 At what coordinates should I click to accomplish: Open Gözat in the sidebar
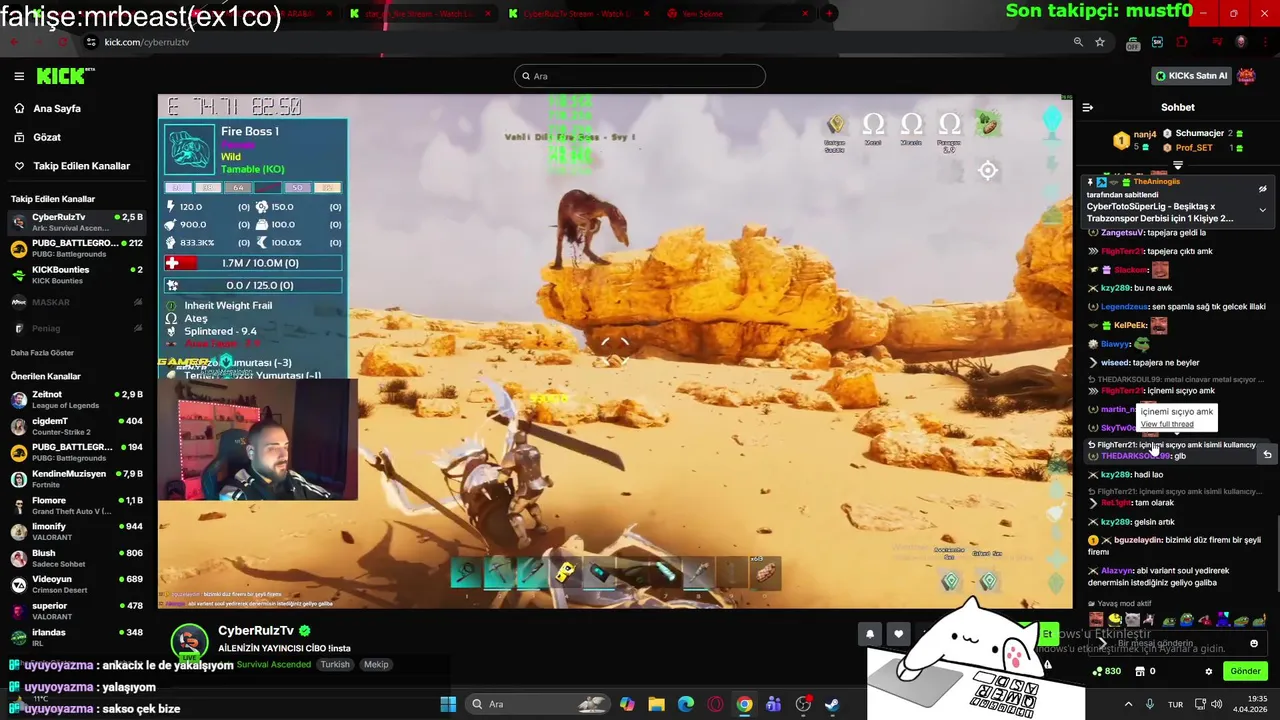coord(47,137)
